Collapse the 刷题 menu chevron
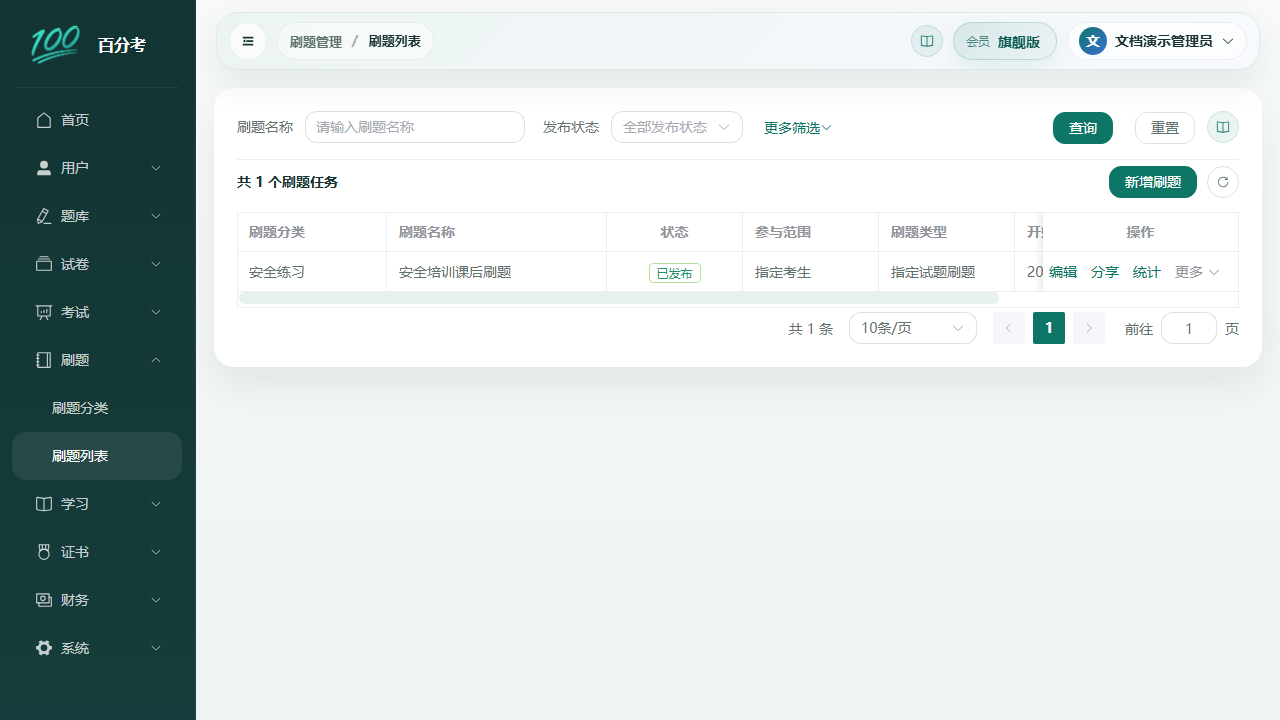Viewport: 1280px width, 720px height. (x=156, y=360)
